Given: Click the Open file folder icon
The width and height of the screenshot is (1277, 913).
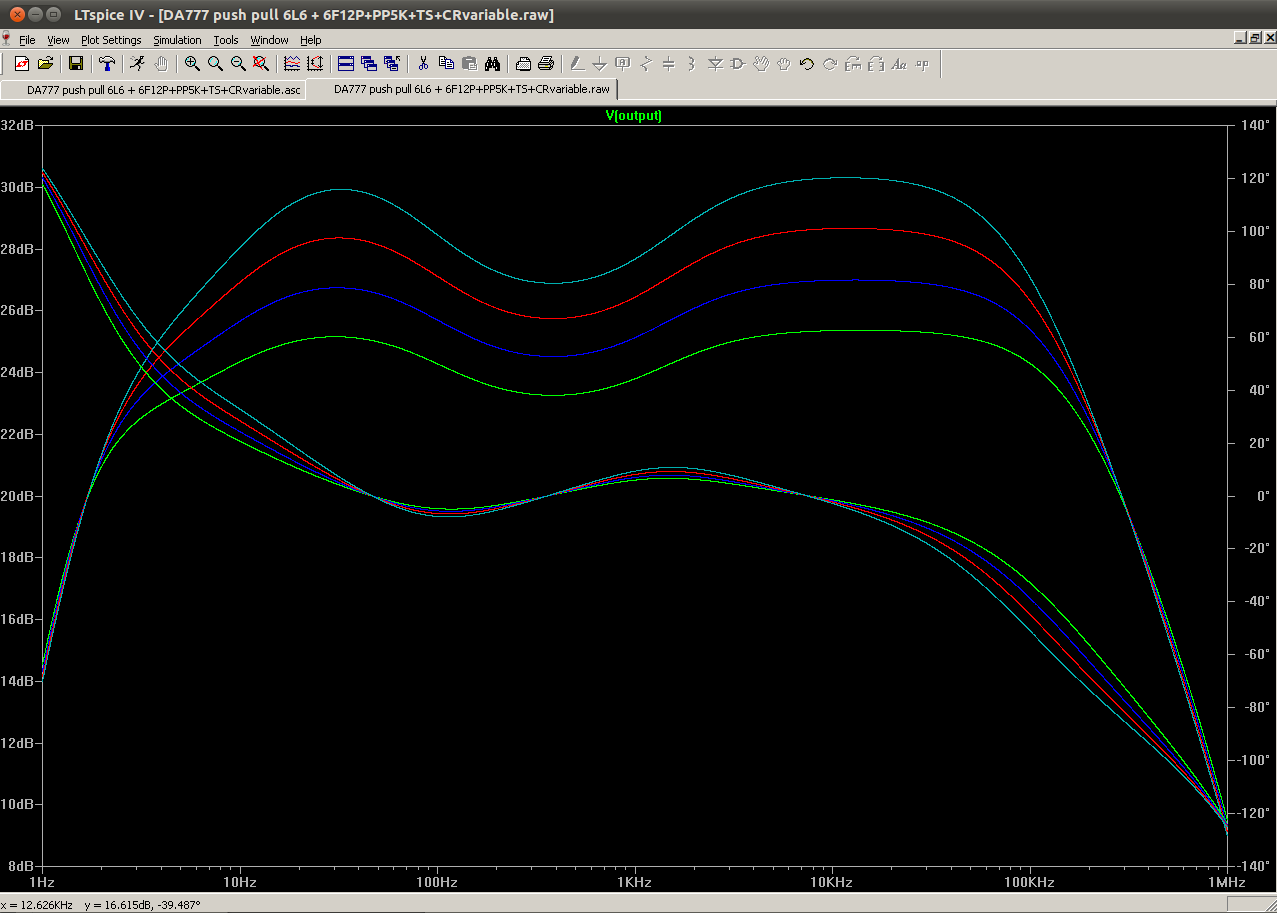Looking at the screenshot, I should (45, 64).
